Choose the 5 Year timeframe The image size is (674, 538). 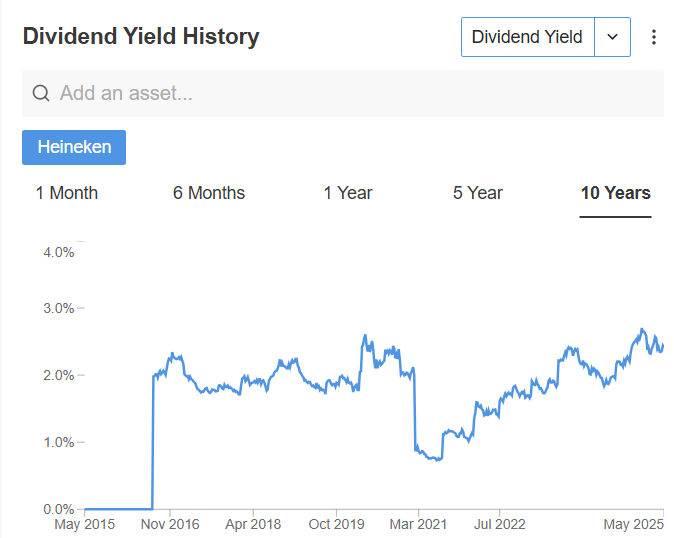[x=478, y=193]
